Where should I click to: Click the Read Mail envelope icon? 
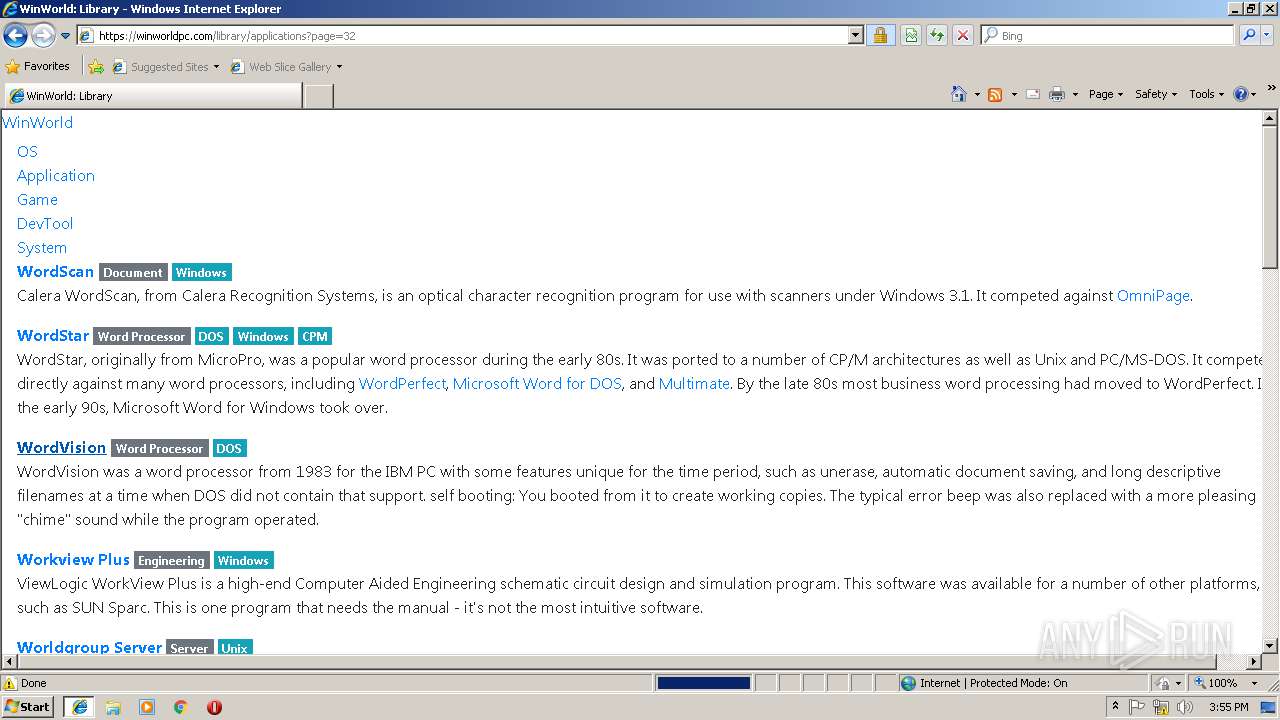coord(1033,94)
